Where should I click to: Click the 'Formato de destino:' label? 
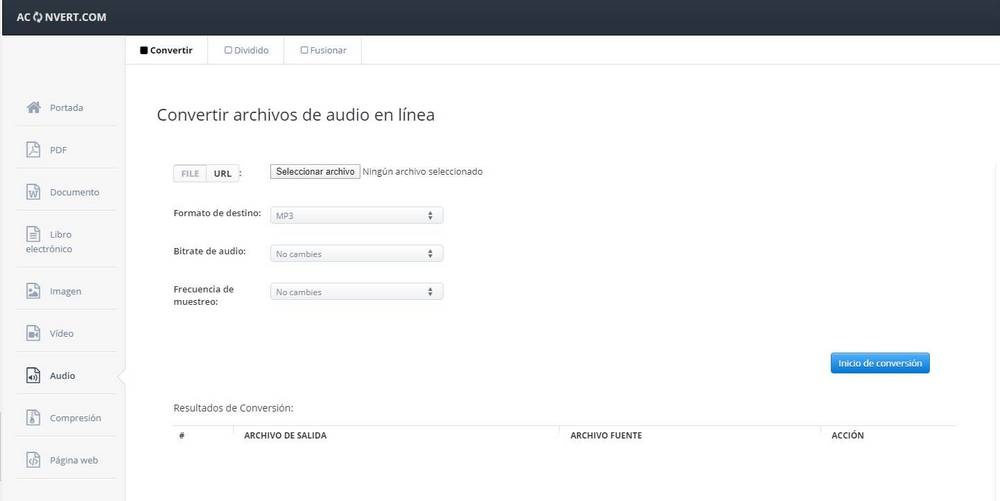coord(217,213)
